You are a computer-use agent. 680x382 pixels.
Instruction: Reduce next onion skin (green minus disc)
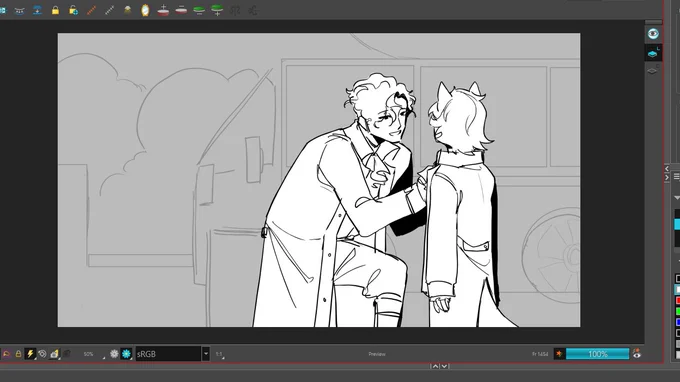(199, 10)
